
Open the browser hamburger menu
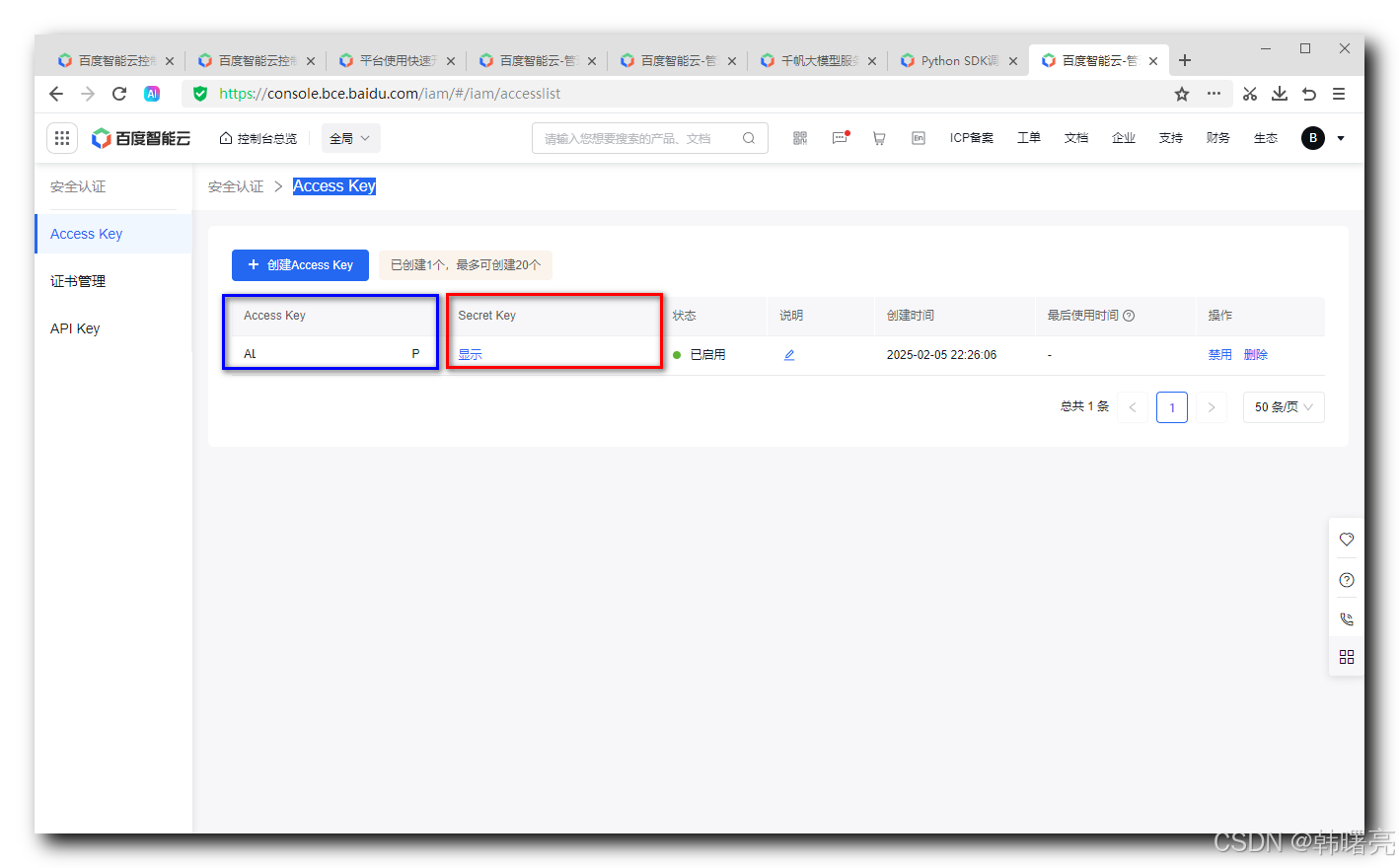click(1339, 94)
